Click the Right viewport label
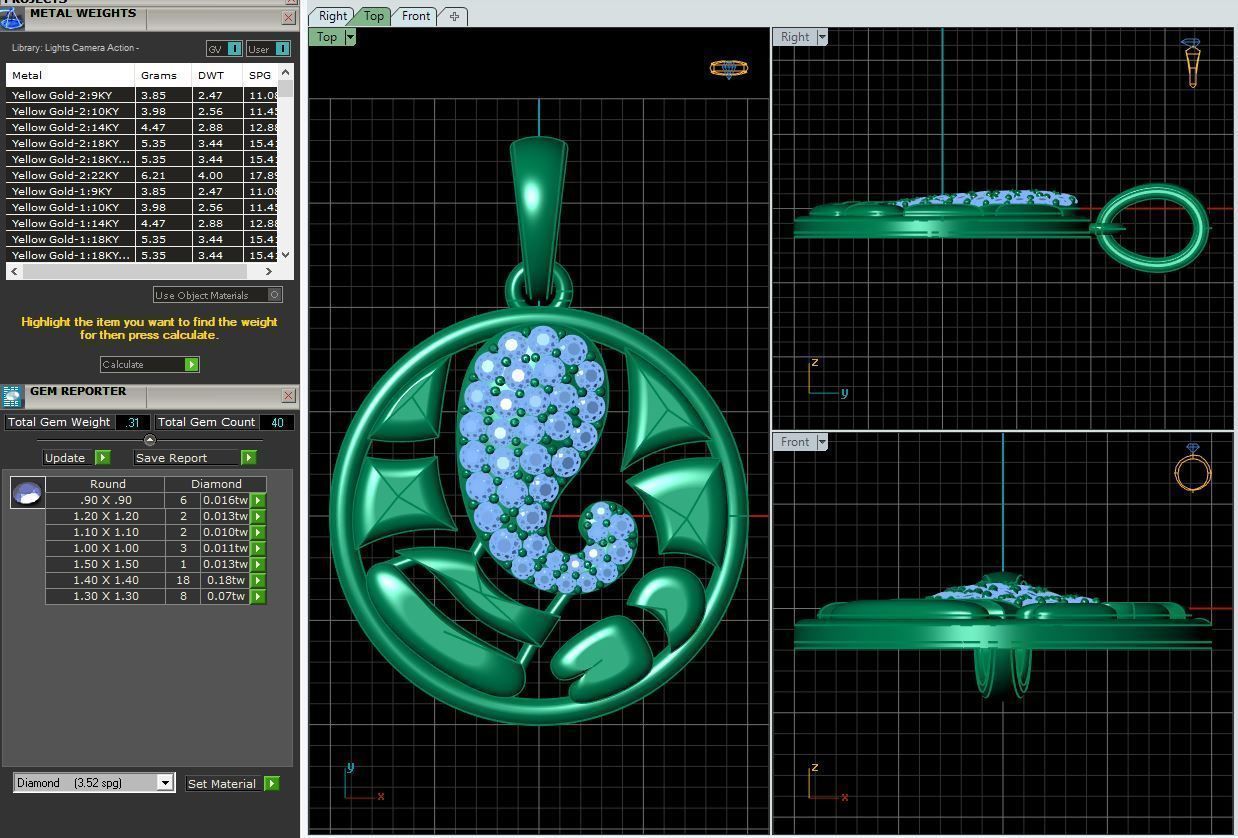Screen dimensions: 1238x838 pos(795,37)
